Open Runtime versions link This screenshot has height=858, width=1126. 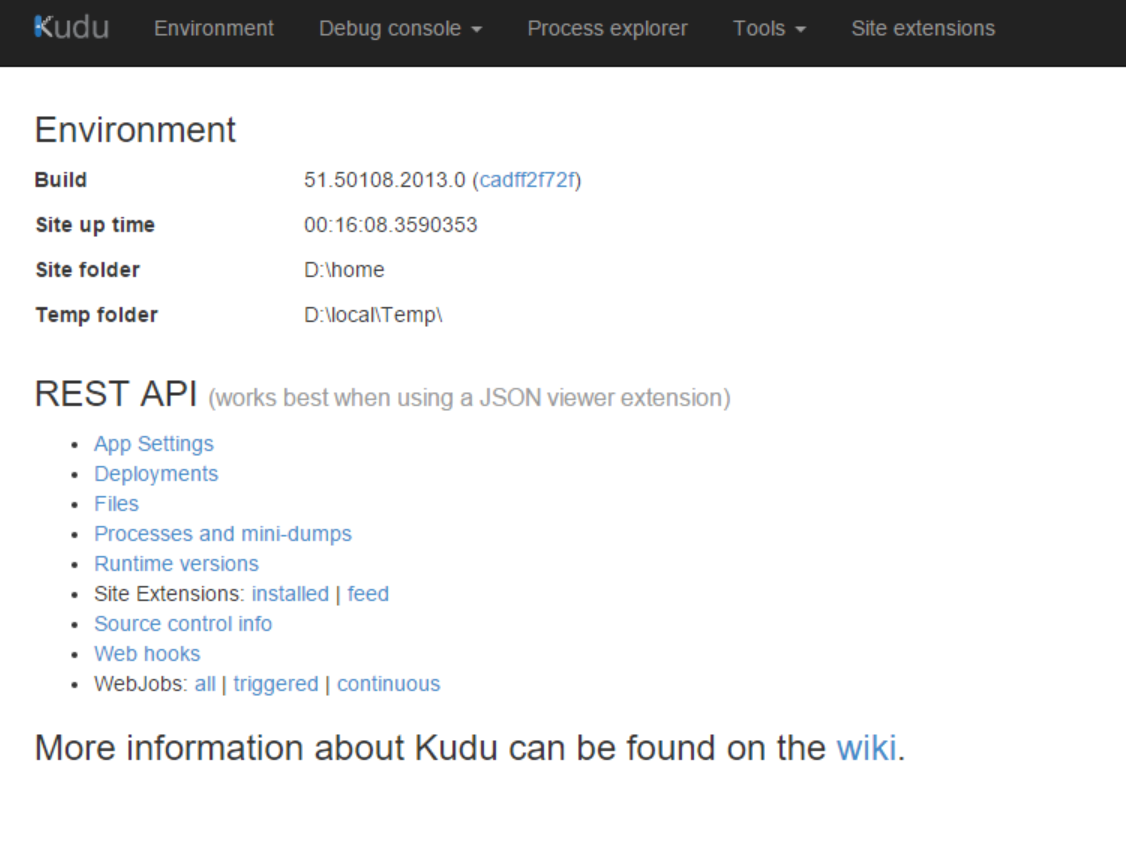click(x=176, y=564)
